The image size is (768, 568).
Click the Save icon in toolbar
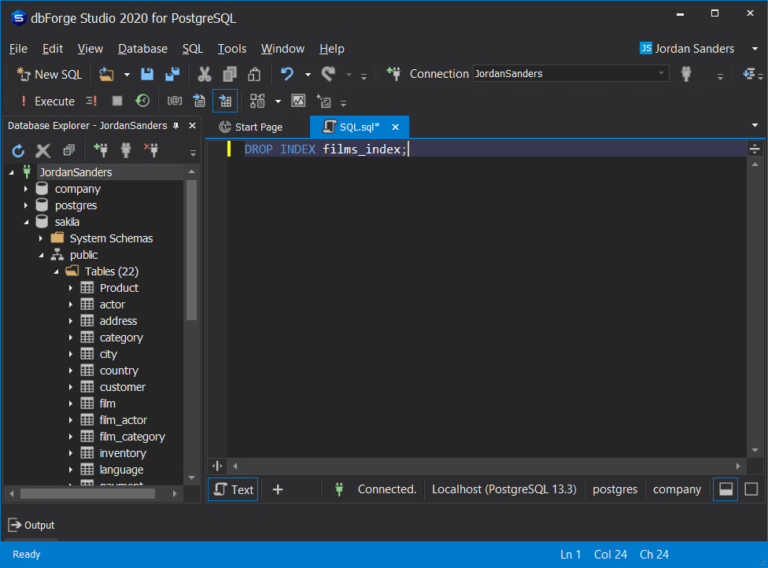tap(147, 74)
